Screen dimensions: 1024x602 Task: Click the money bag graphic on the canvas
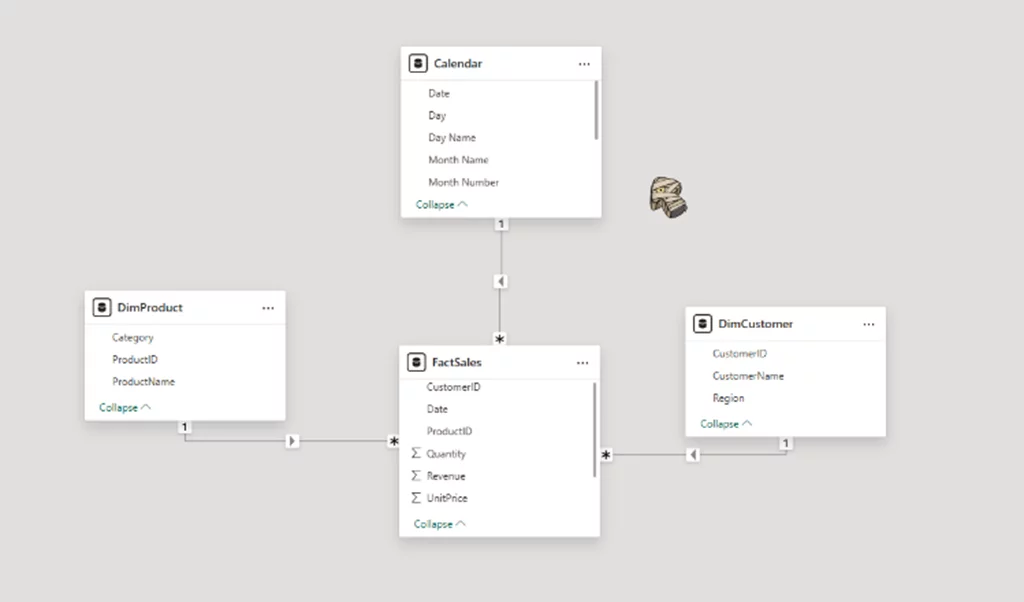click(x=668, y=196)
